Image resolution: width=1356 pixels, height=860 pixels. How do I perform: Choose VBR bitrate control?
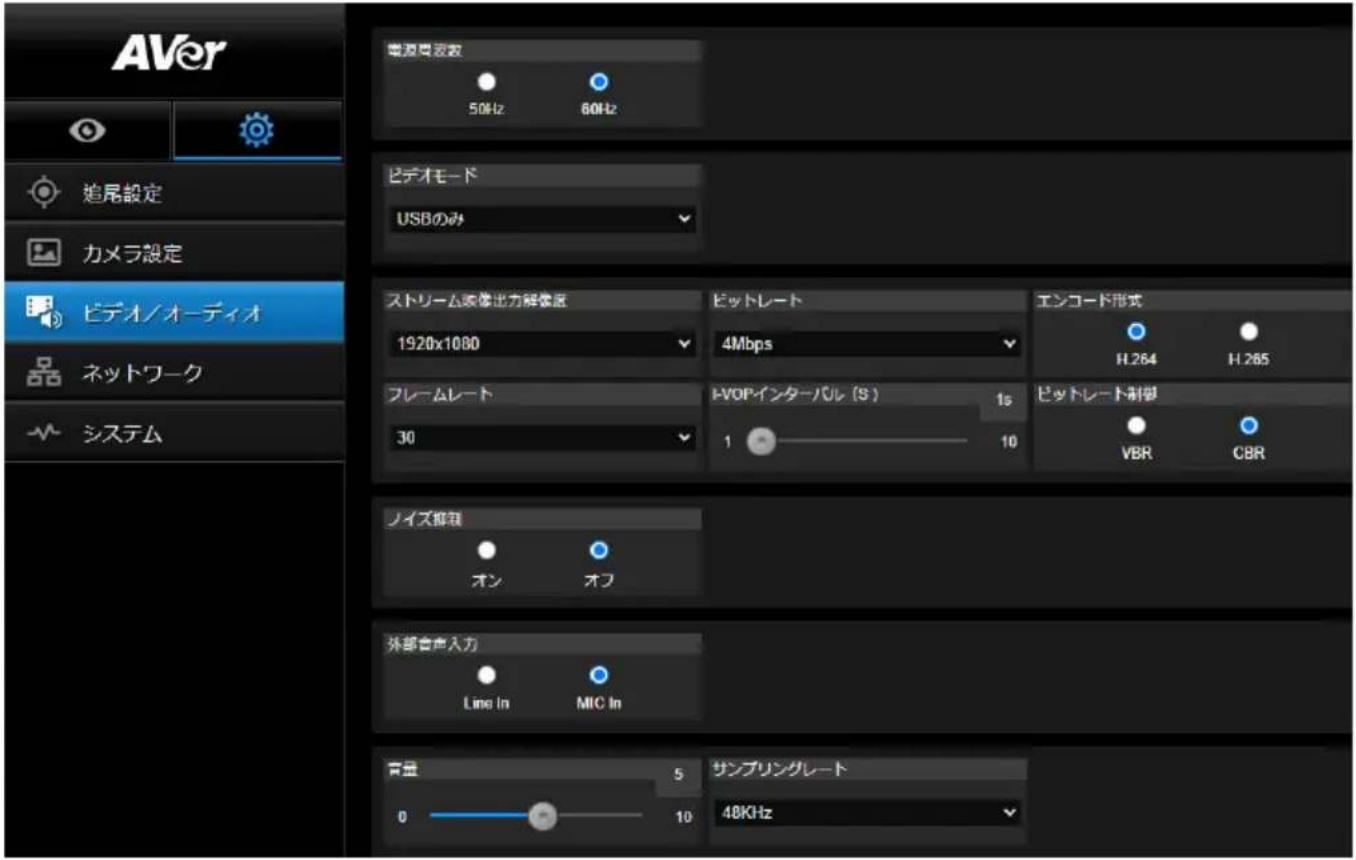(1135, 425)
